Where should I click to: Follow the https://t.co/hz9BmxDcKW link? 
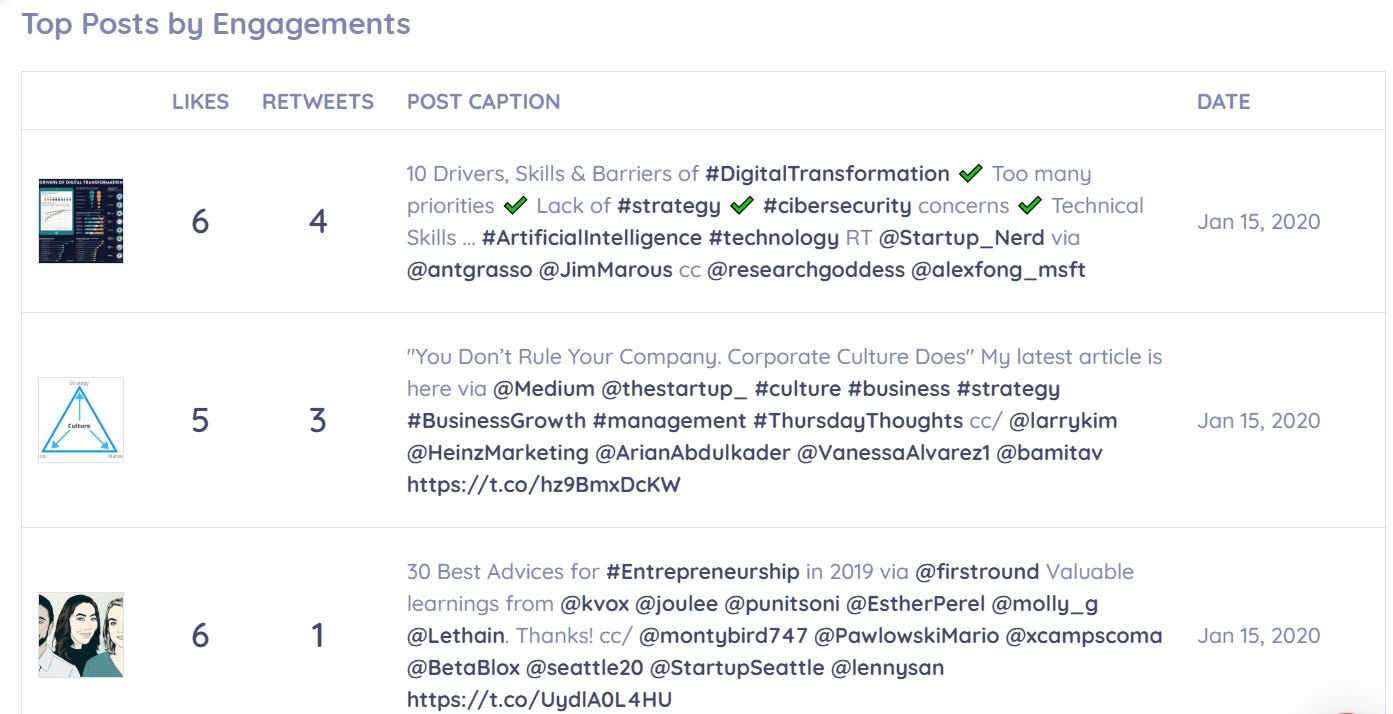(x=544, y=485)
